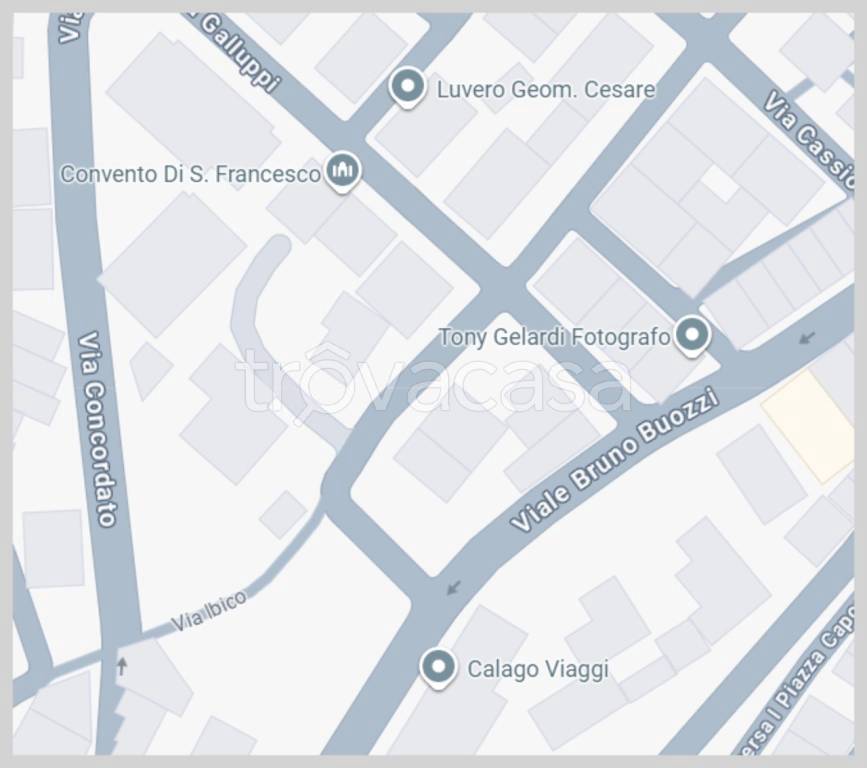Open the Calago Viaggi map marker
This screenshot has height=768, width=867.
pyautogui.click(x=438, y=668)
